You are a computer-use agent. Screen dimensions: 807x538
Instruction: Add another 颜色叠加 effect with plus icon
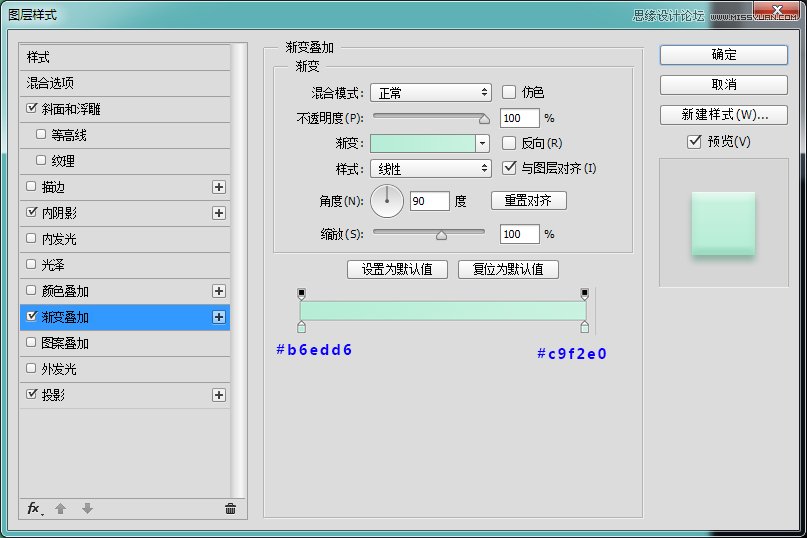tap(219, 291)
